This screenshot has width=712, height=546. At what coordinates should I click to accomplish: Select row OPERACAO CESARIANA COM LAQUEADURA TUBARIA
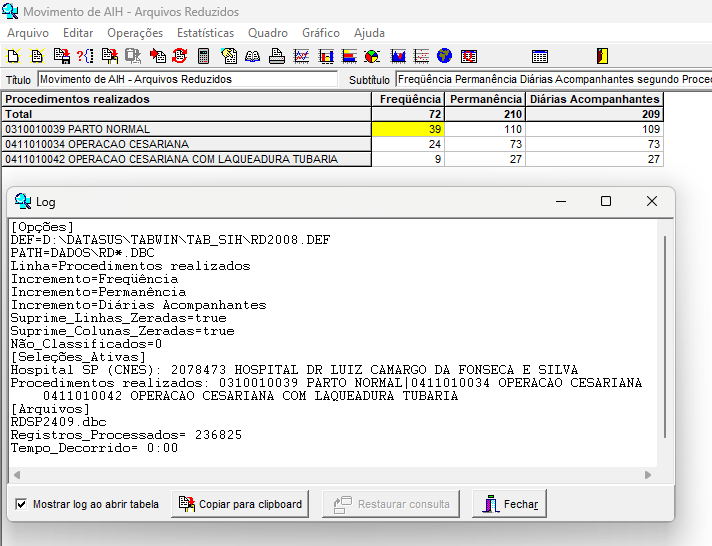pos(187,159)
